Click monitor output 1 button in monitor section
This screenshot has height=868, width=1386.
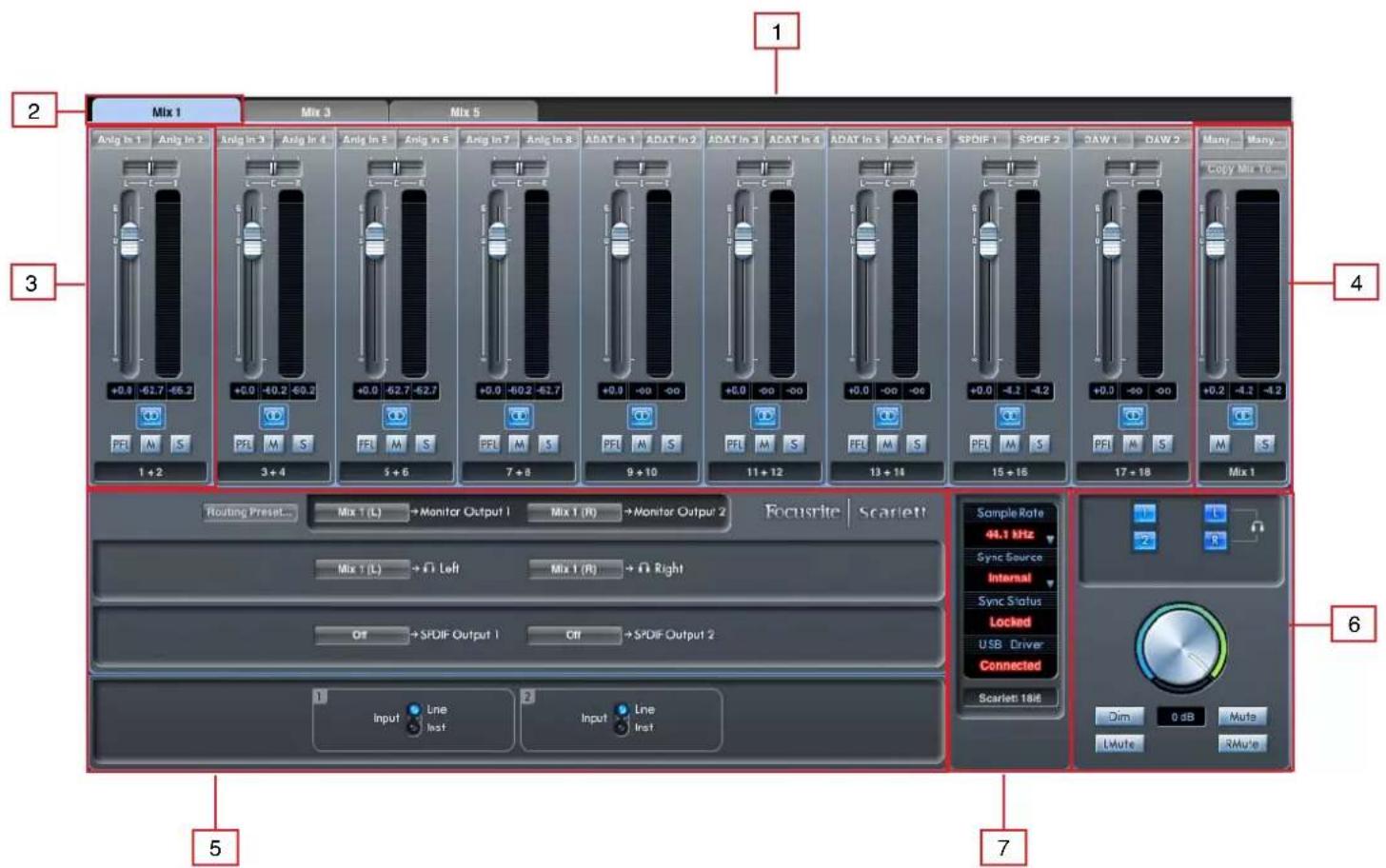click(x=1144, y=514)
